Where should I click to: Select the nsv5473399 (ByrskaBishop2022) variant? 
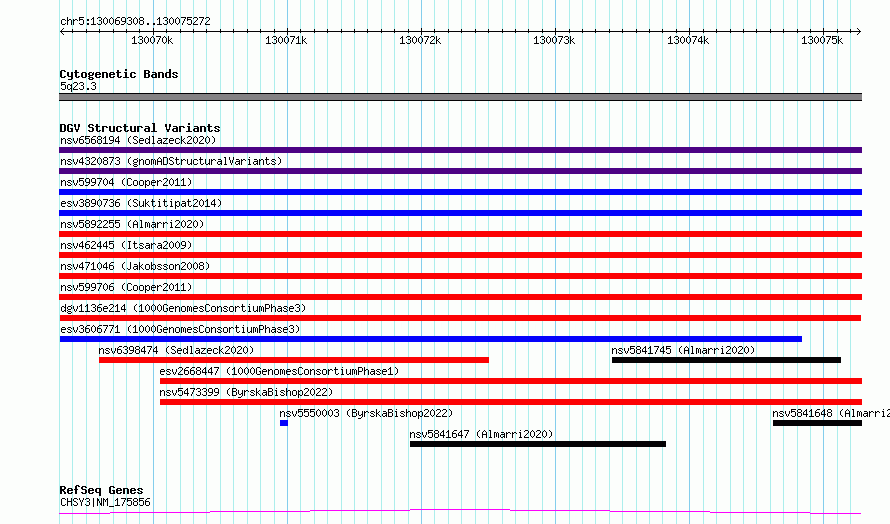[x=510, y=402]
